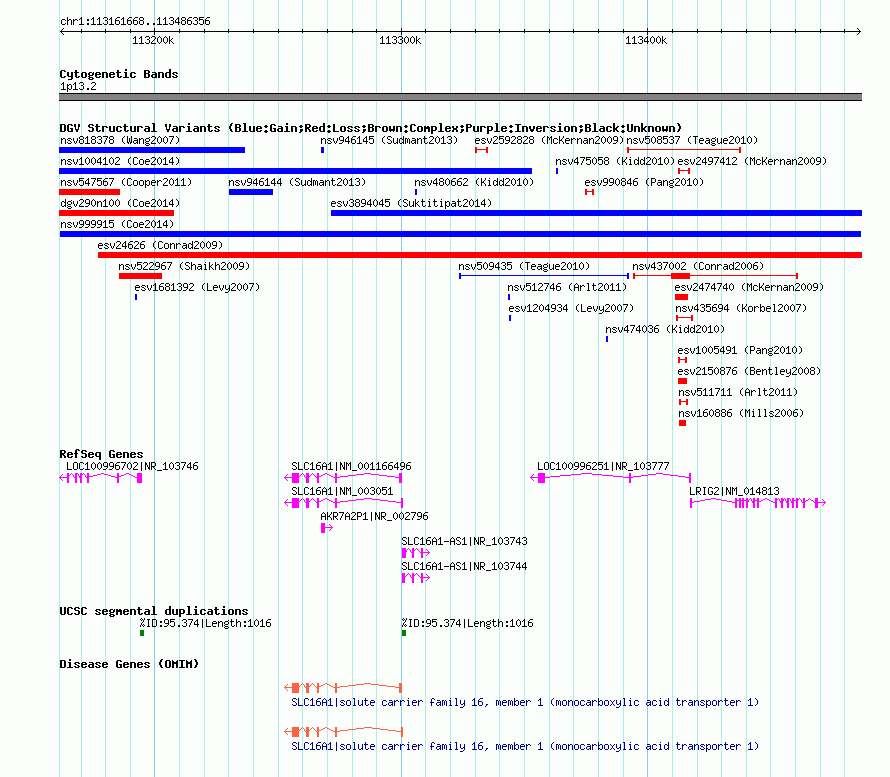Open AKR7A2P1|NR_002796 gene label

point(374,516)
